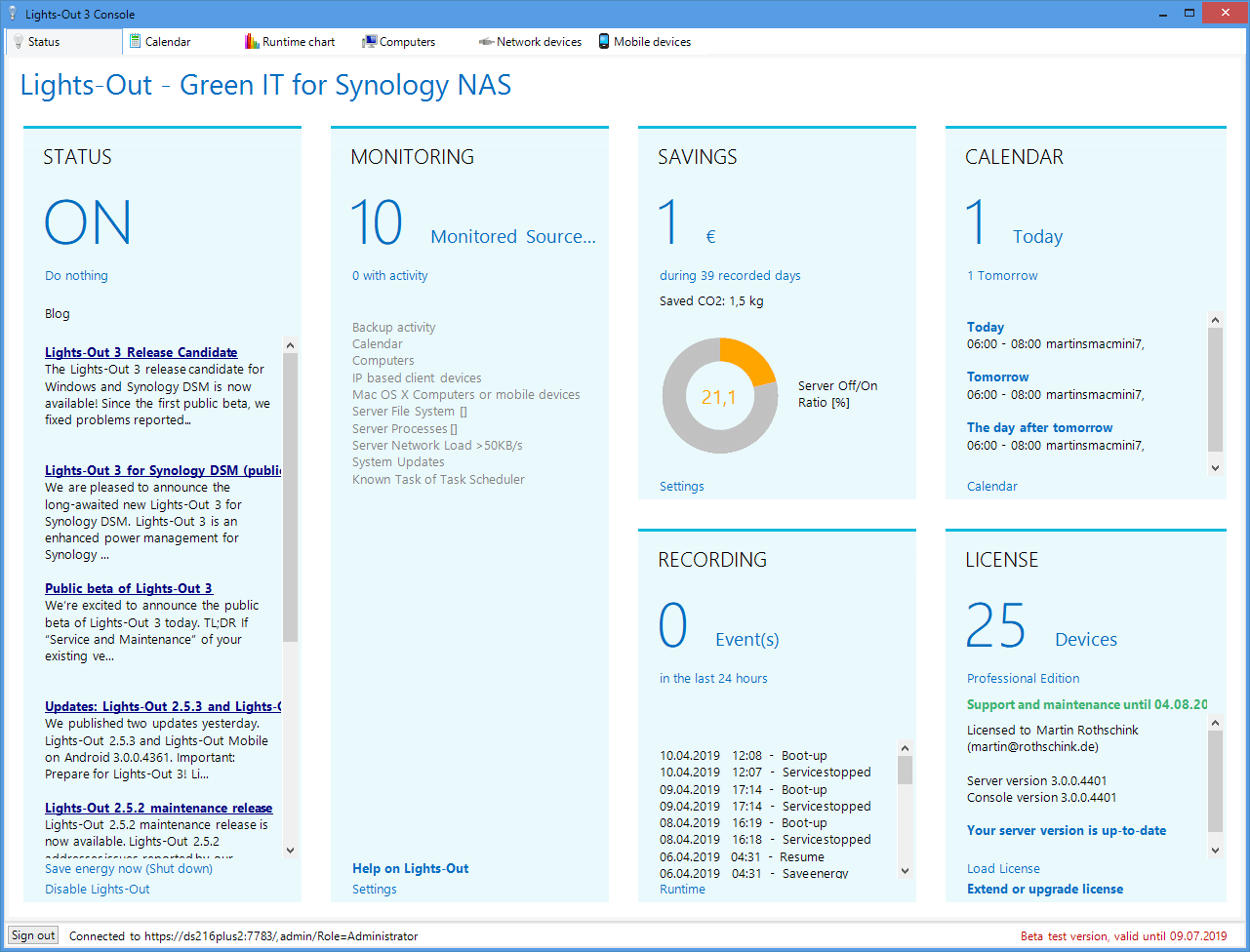The image size is (1250, 952).
Task: Open Public beta of Lights-Out 3 post
Action: click(129, 588)
